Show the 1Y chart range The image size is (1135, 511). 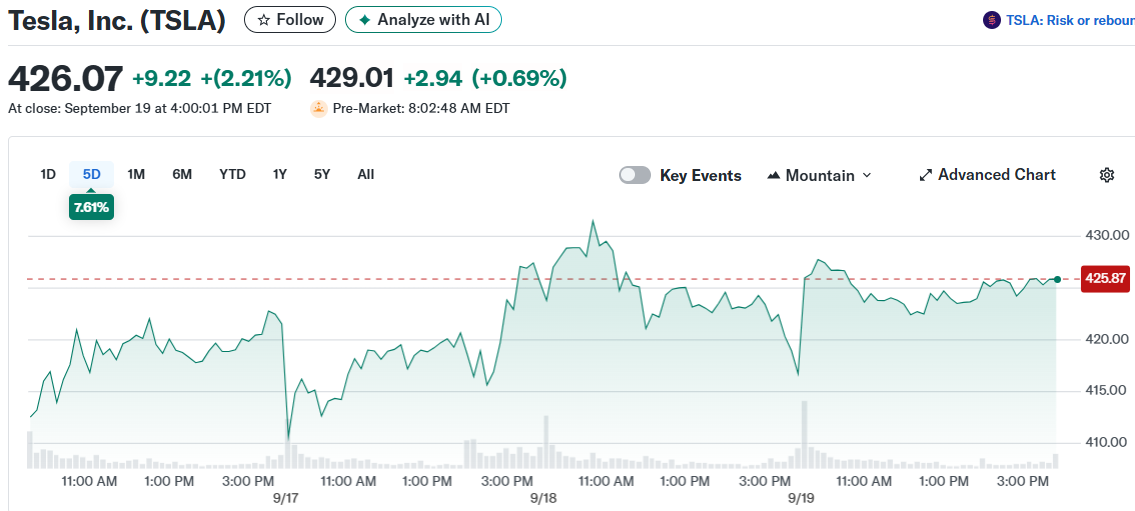pos(280,174)
